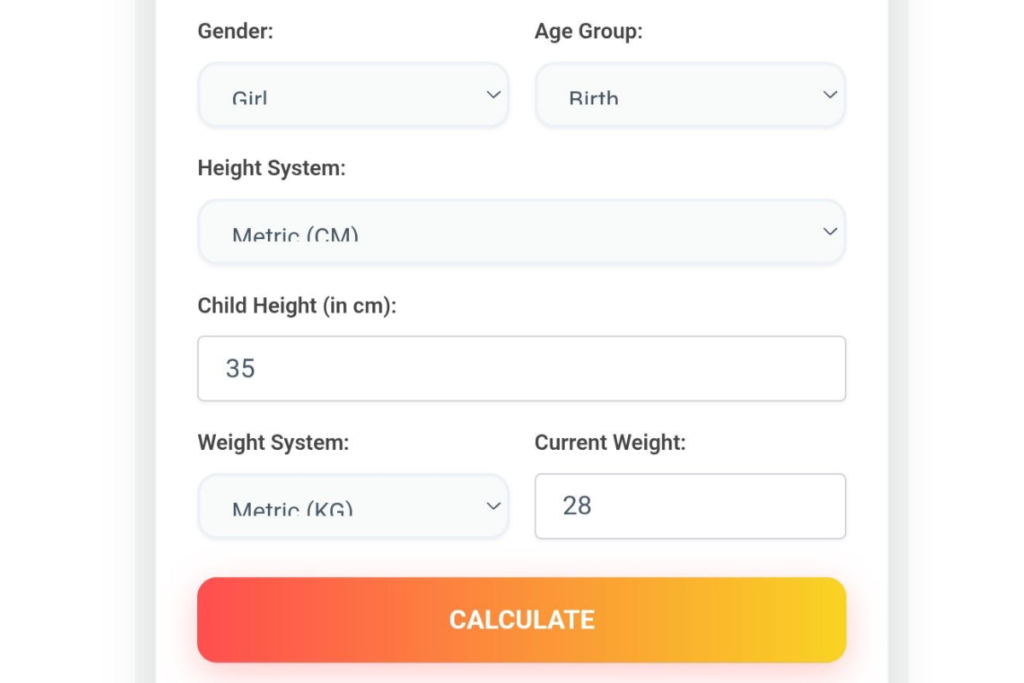Expand the Weight System Metric (KG) dropdown
The width and height of the screenshot is (1024, 683).
click(x=353, y=506)
